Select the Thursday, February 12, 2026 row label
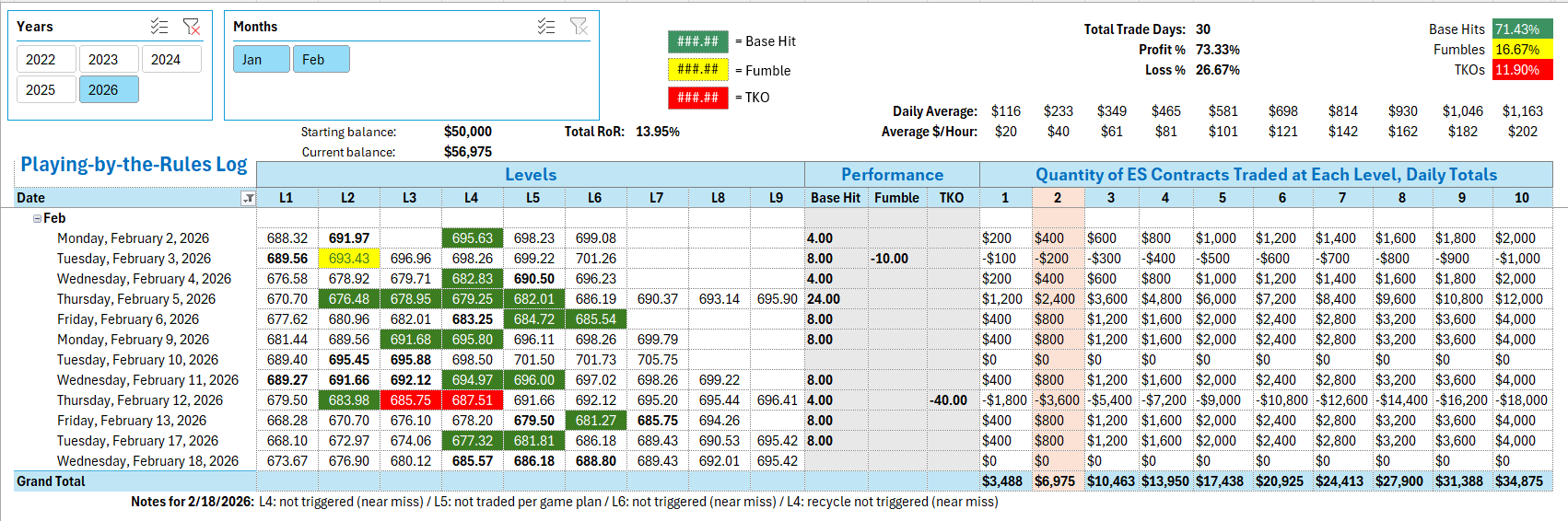 [x=140, y=400]
